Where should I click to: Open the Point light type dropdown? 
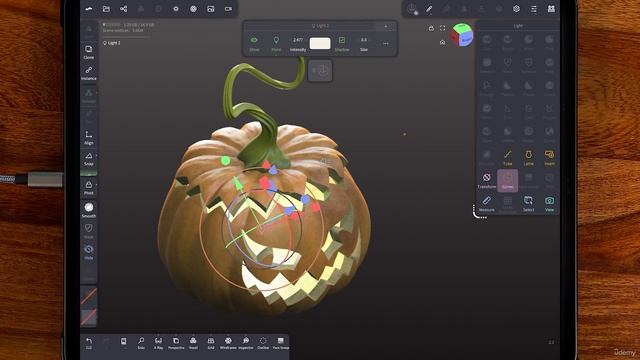[276, 44]
